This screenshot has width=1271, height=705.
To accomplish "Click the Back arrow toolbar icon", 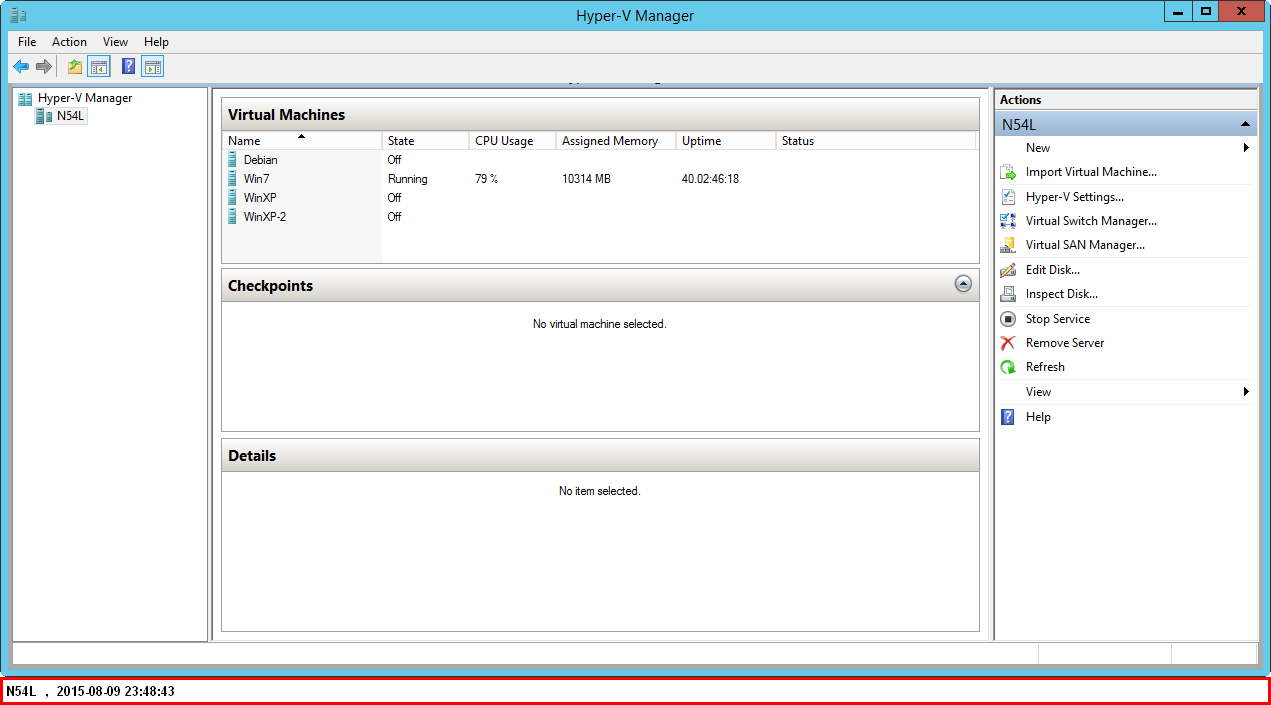I will (x=21, y=67).
